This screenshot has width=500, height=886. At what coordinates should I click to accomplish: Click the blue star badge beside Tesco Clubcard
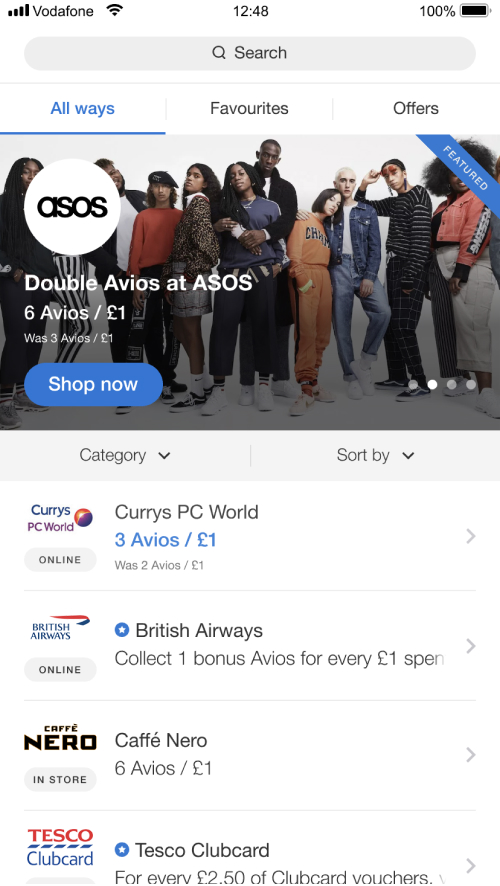click(121, 850)
